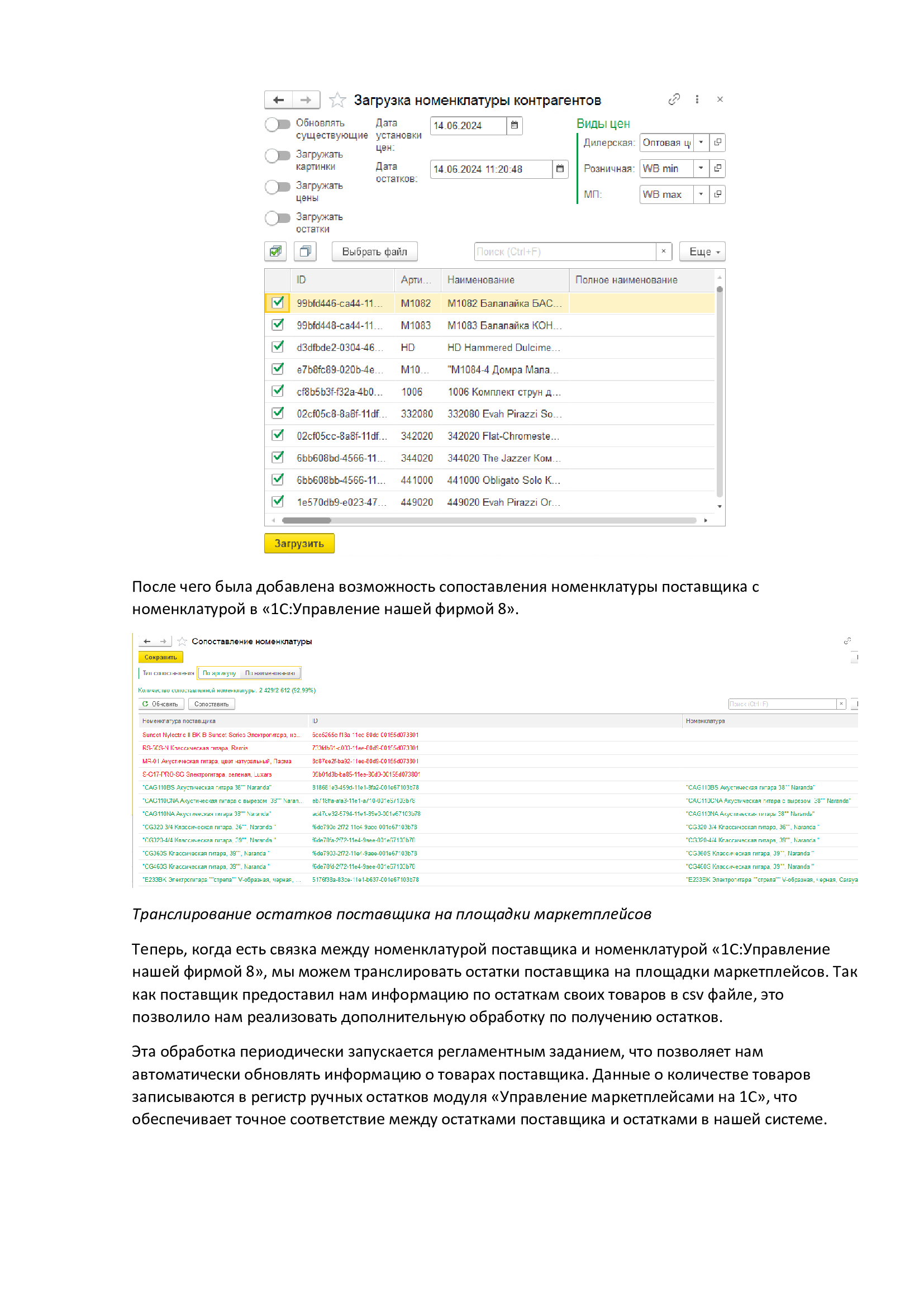The width and height of the screenshot is (924, 1307).
Task: Select the По артикулу matching type
Action: tap(219, 673)
